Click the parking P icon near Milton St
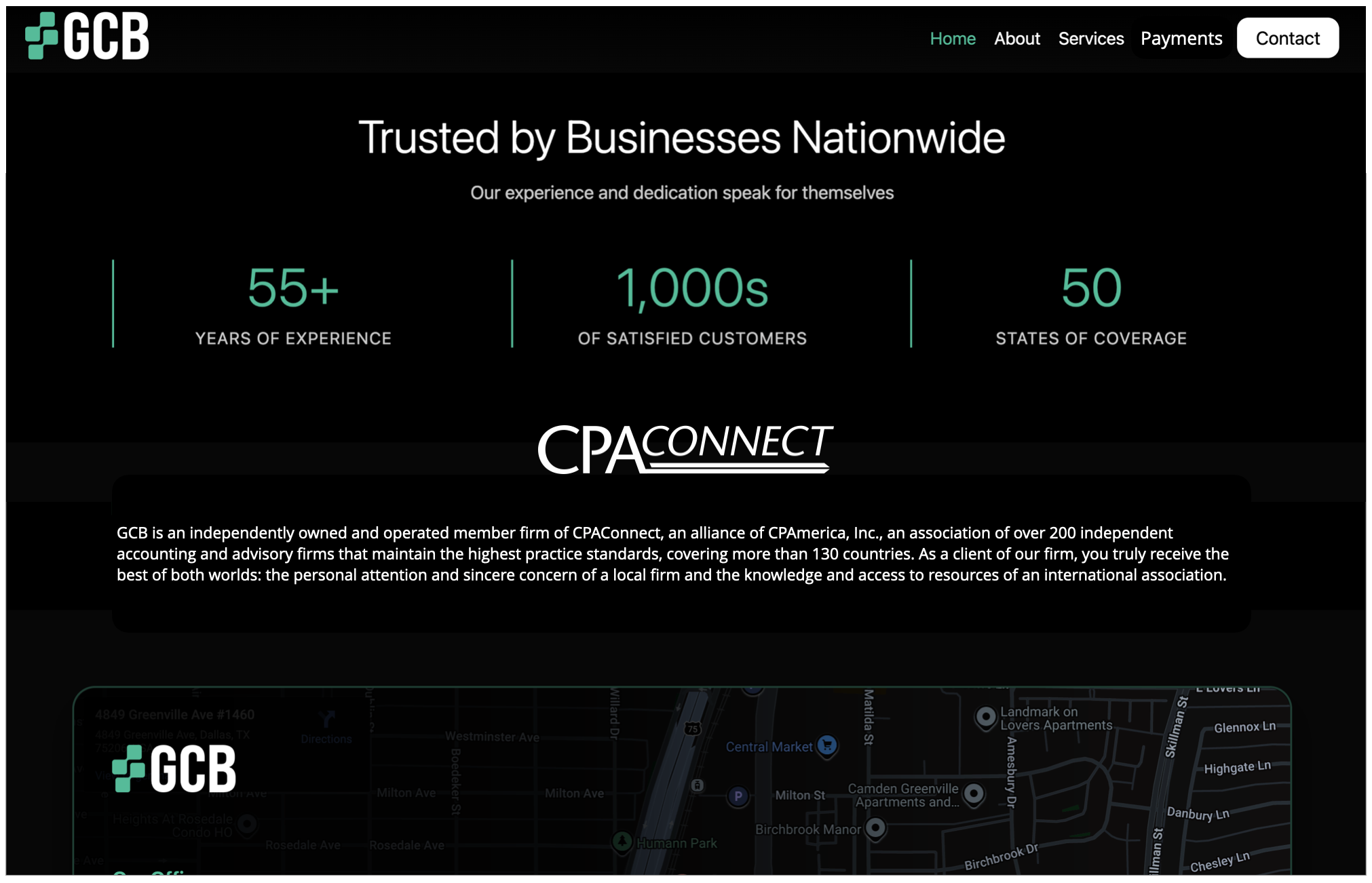1372x883 pixels. (738, 796)
